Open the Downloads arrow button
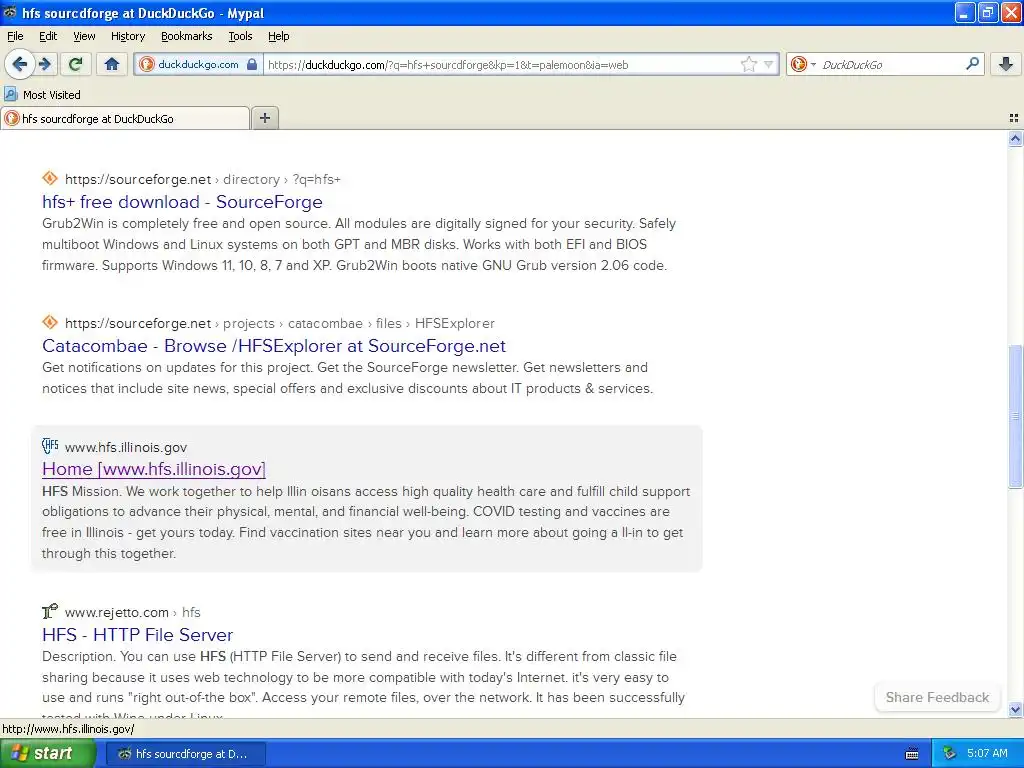The image size is (1024, 768). click(x=1006, y=64)
